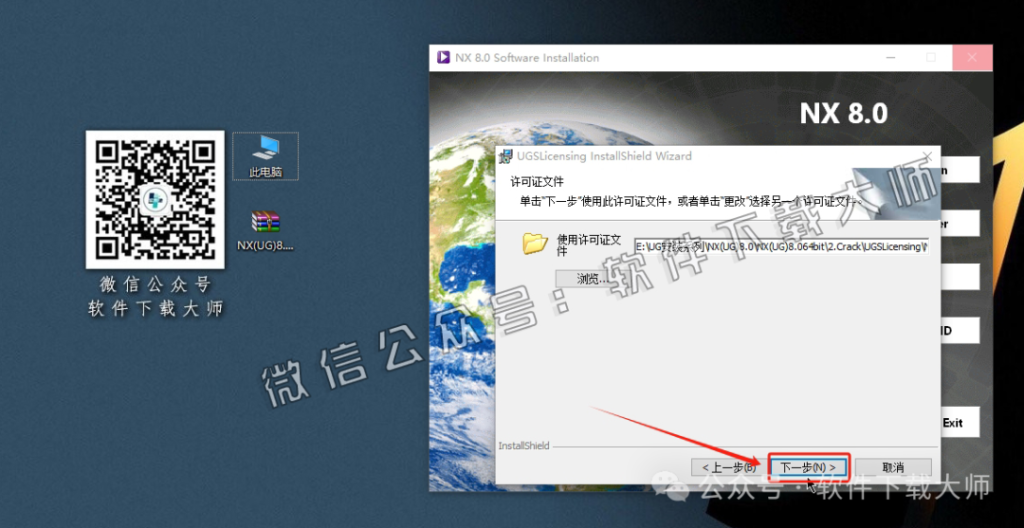
Task: Click the NX 8.0 installer title icon
Action: [x=443, y=58]
